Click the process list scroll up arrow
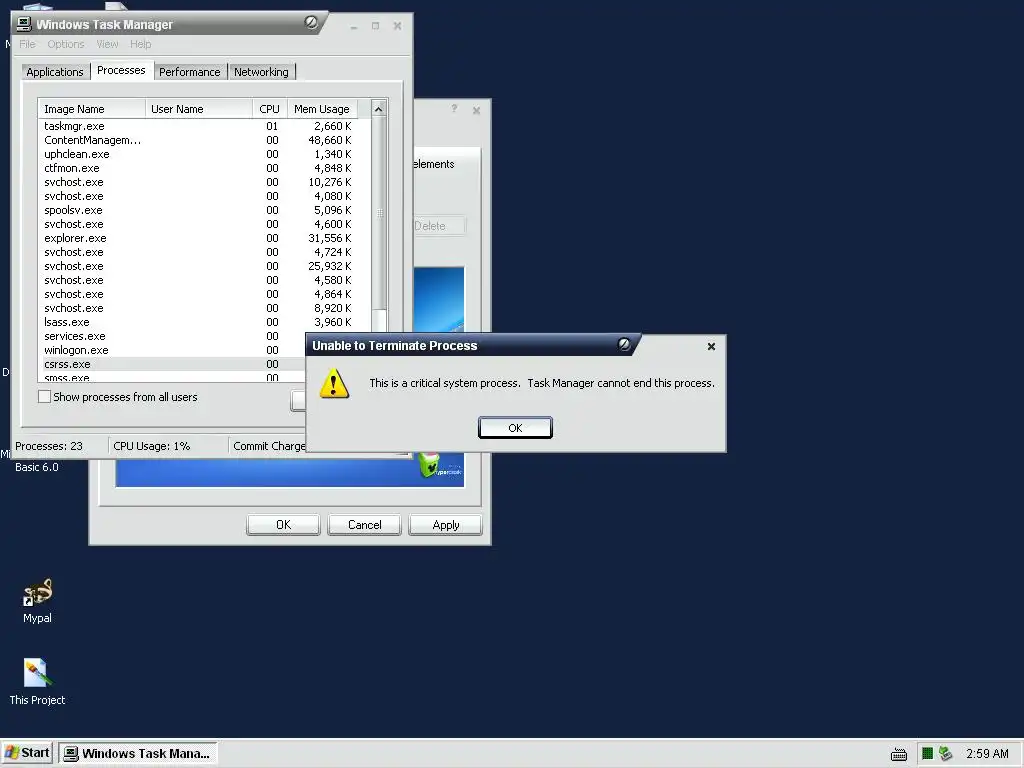The image size is (1024, 768). (x=379, y=108)
